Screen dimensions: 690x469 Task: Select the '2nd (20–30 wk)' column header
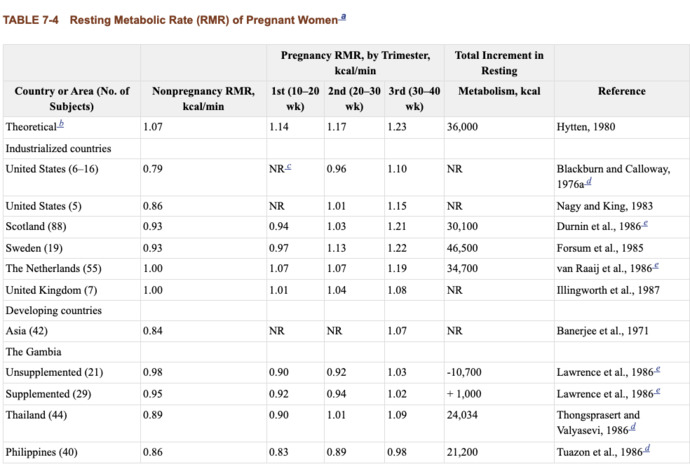pos(354,99)
